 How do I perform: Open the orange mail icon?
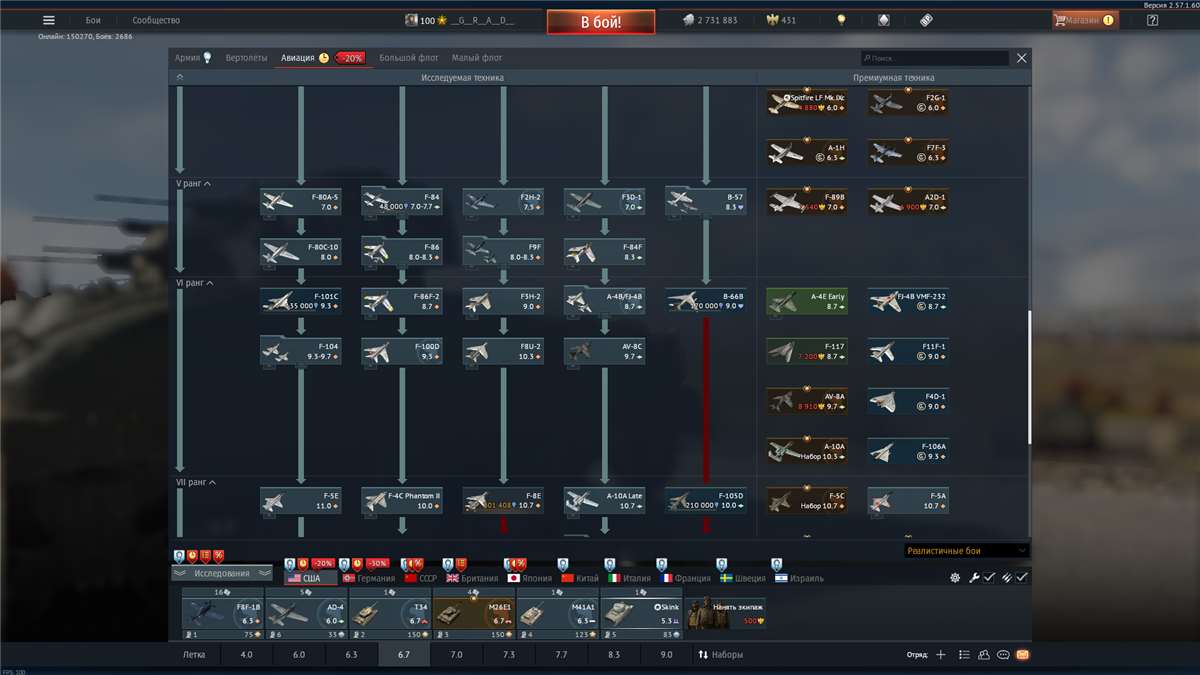(x=1022, y=655)
